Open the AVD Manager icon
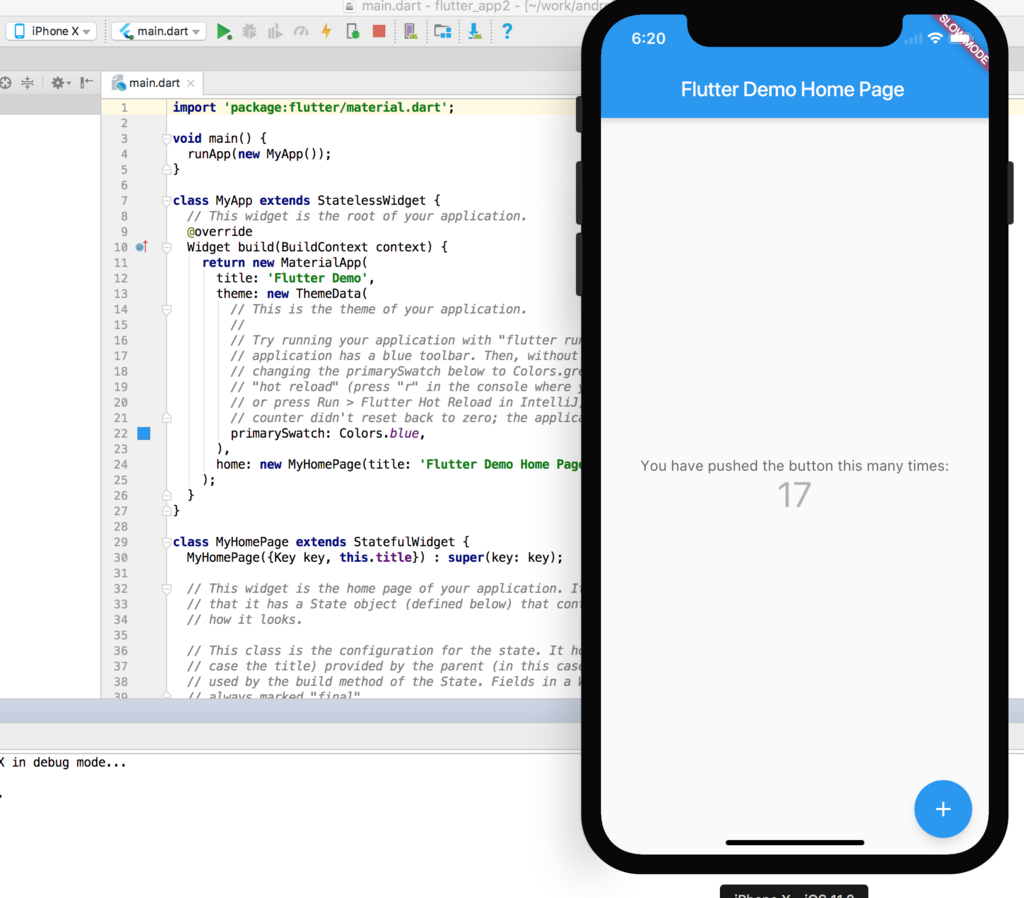This screenshot has width=1024, height=898. click(x=411, y=31)
